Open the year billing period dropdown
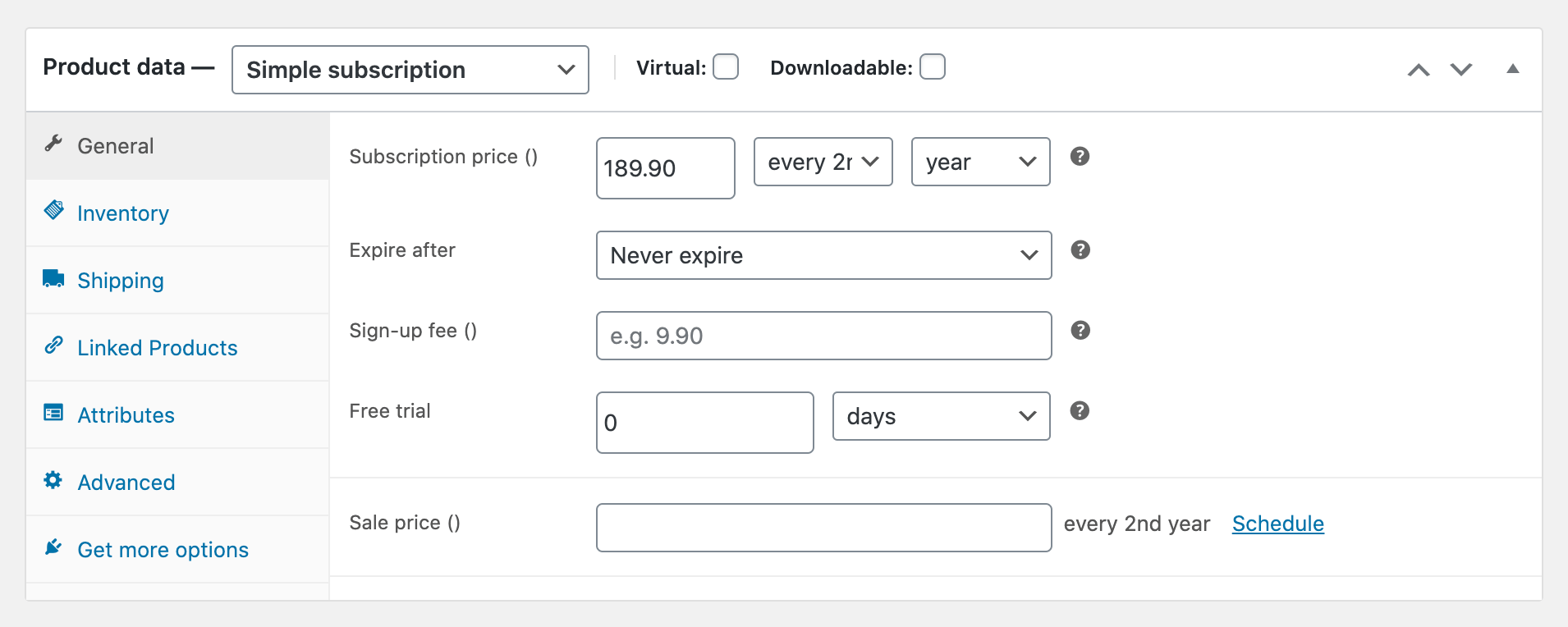The image size is (1568, 627). 981,162
